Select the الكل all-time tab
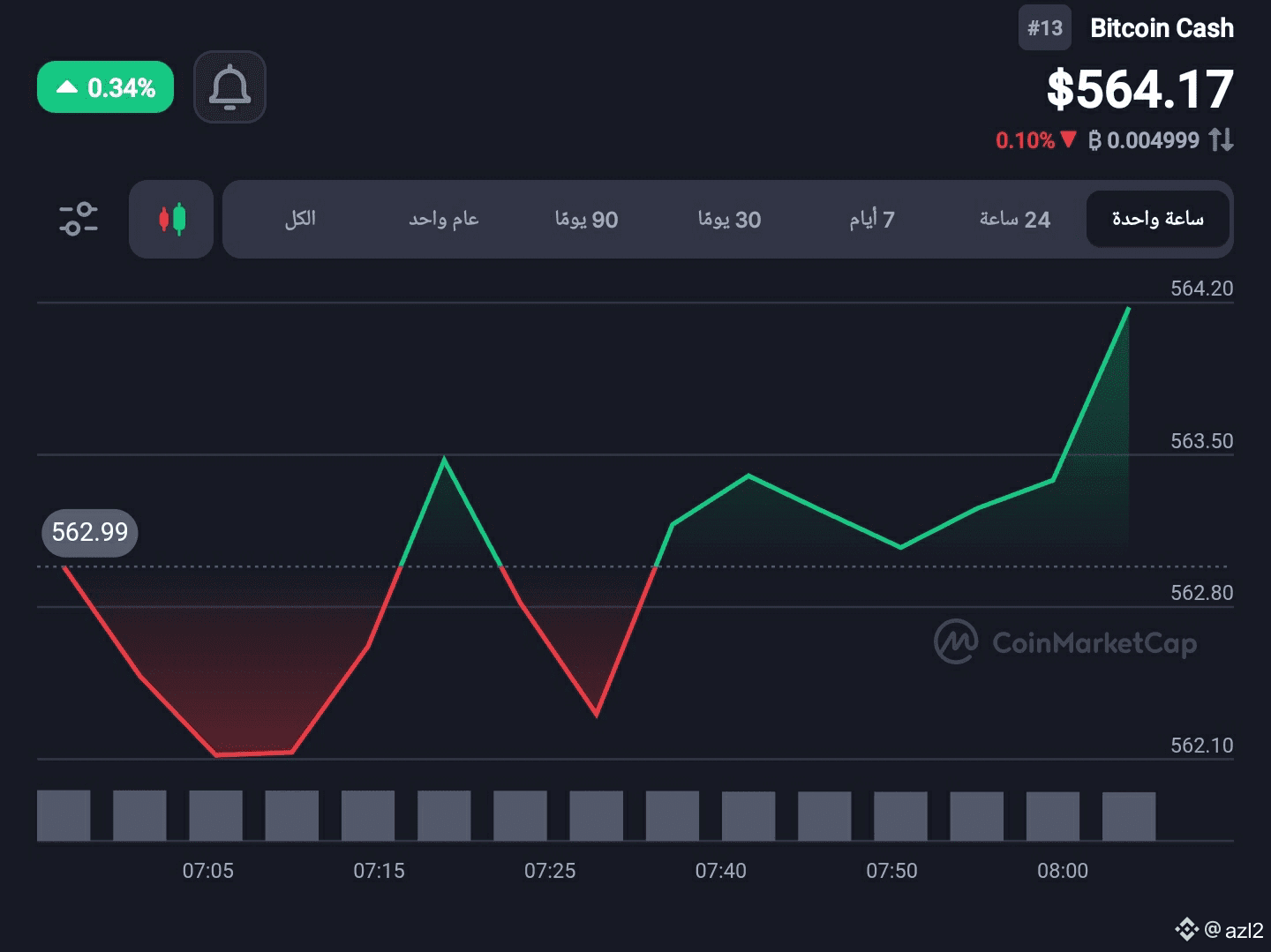 pyautogui.click(x=300, y=219)
